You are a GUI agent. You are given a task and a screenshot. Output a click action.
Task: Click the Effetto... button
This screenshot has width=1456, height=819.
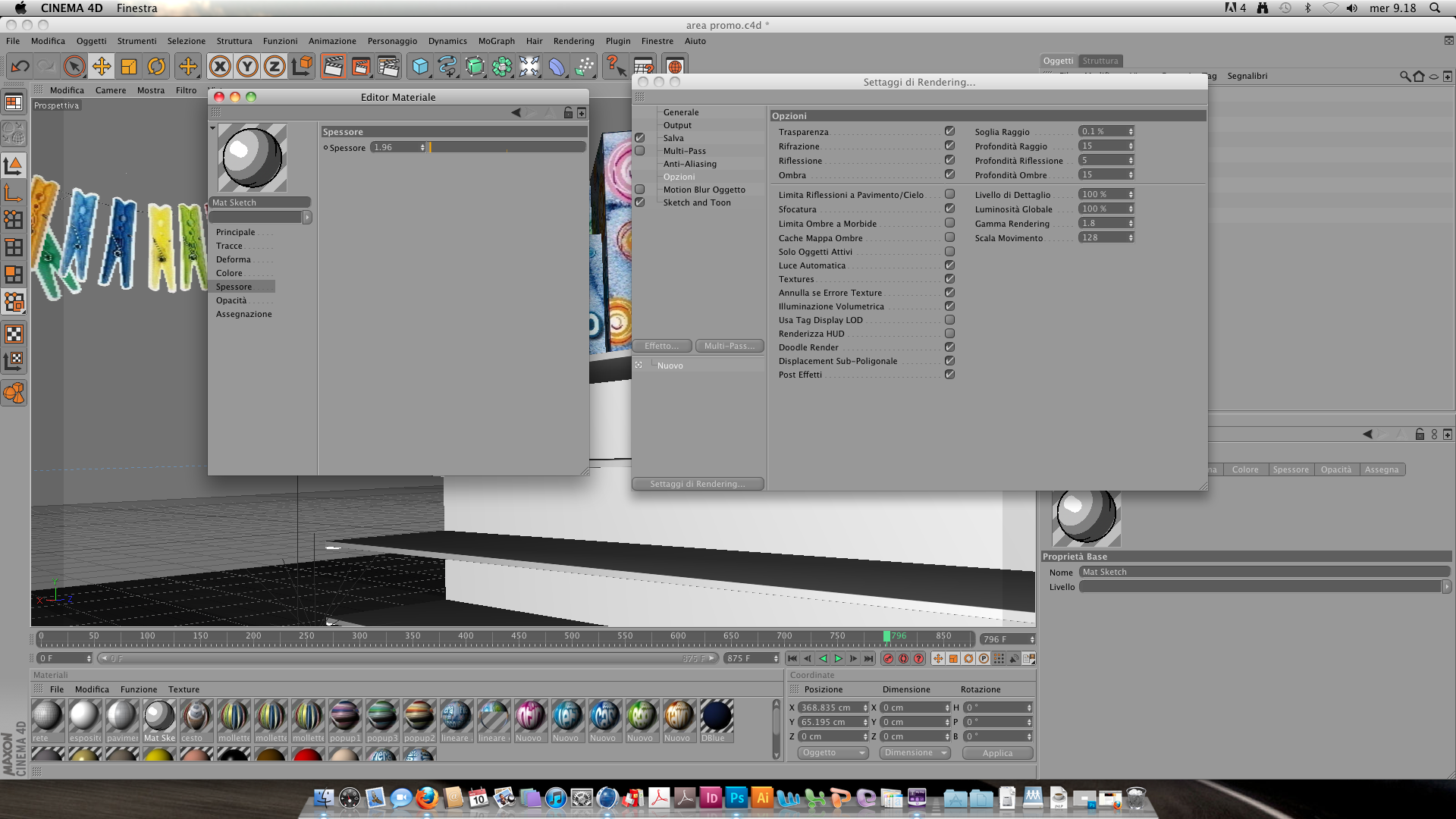[661, 346]
